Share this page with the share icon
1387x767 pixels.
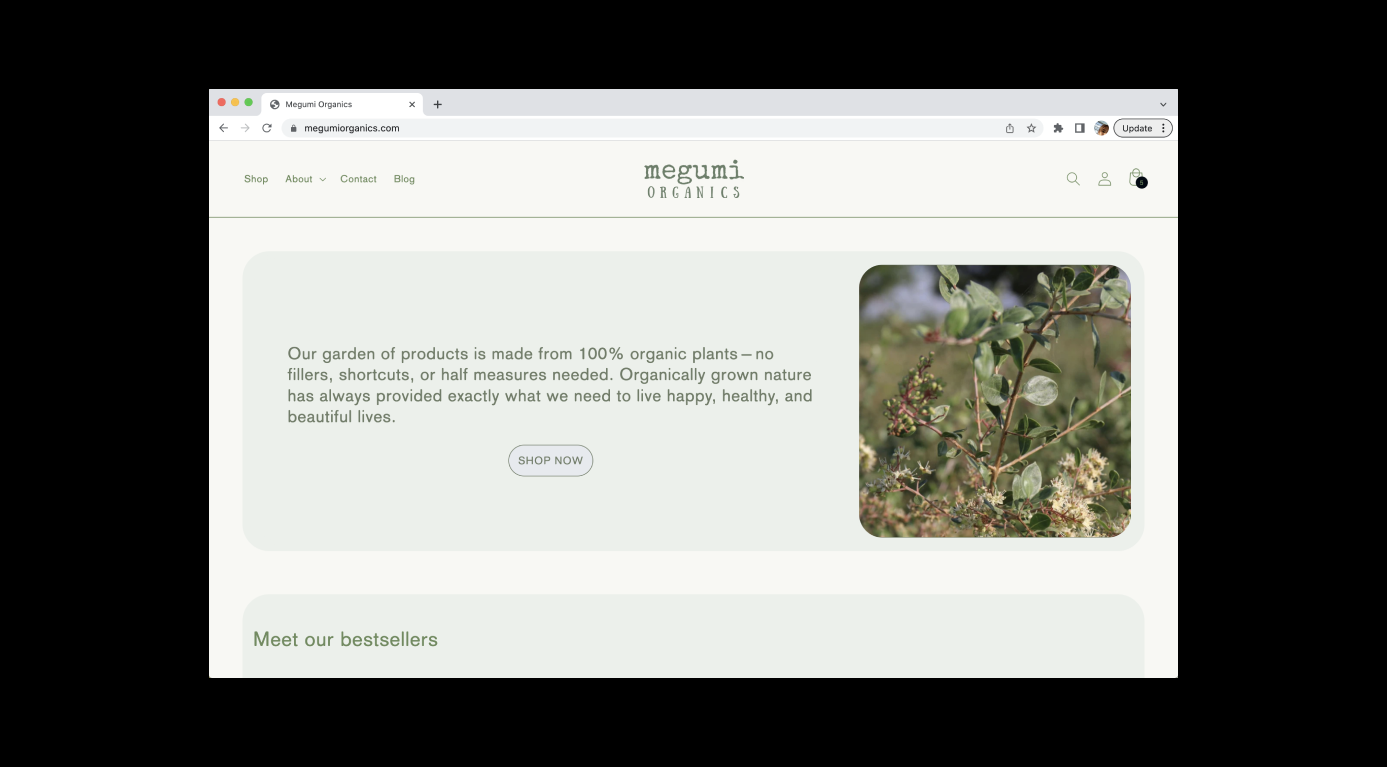(x=1010, y=128)
